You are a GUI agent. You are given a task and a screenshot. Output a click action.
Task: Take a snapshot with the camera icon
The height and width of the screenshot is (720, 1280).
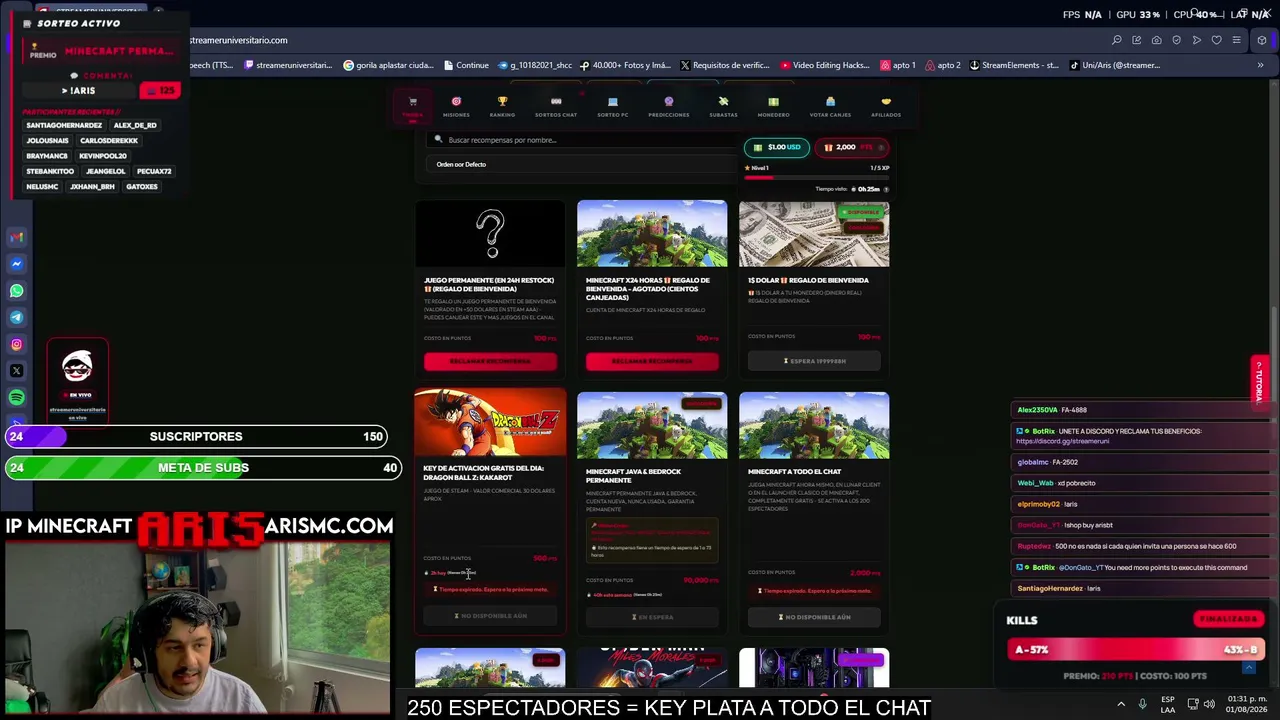click(1157, 40)
